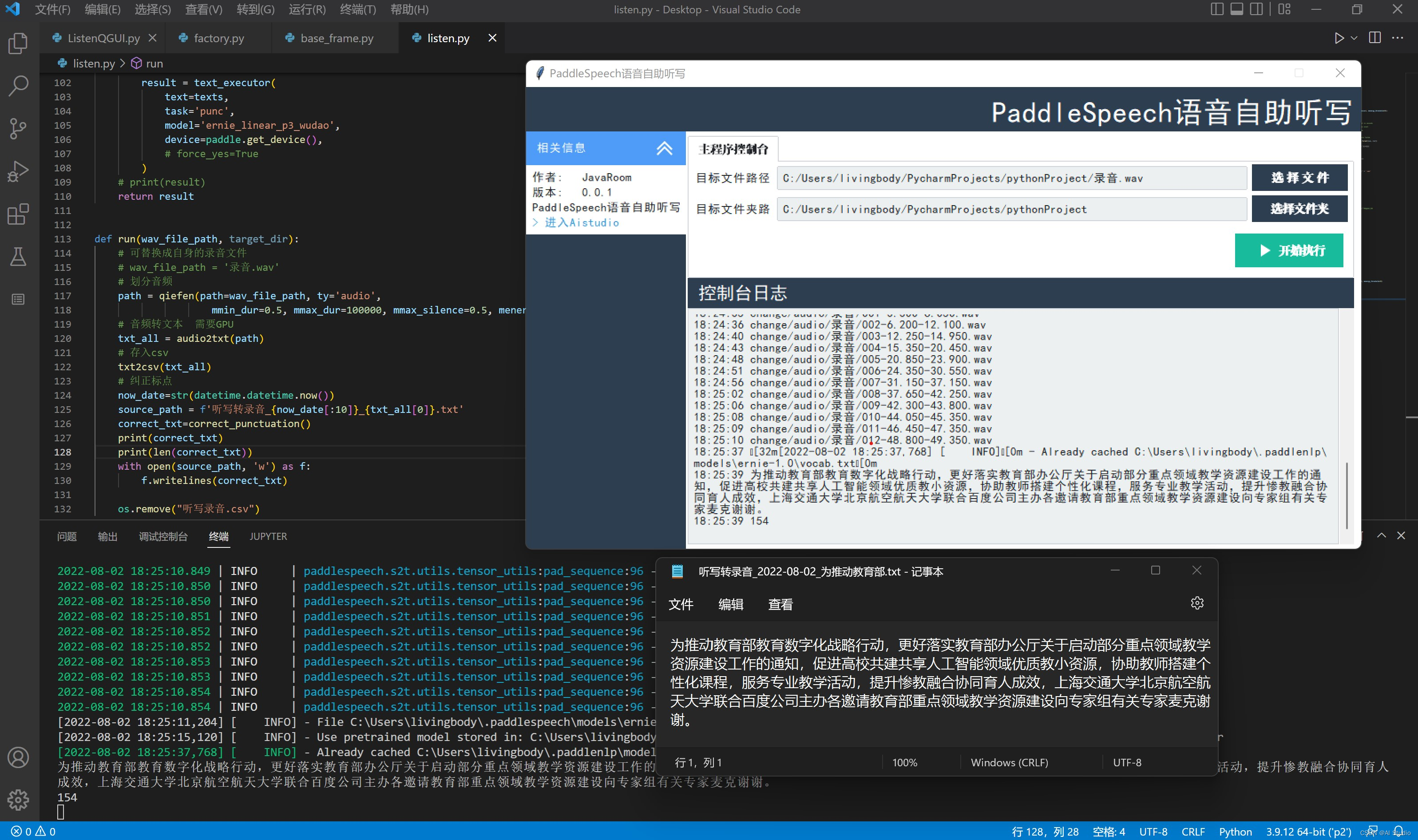The height and width of the screenshot is (840, 1418).
Task: Open Source Control view
Action: tap(18, 128)
